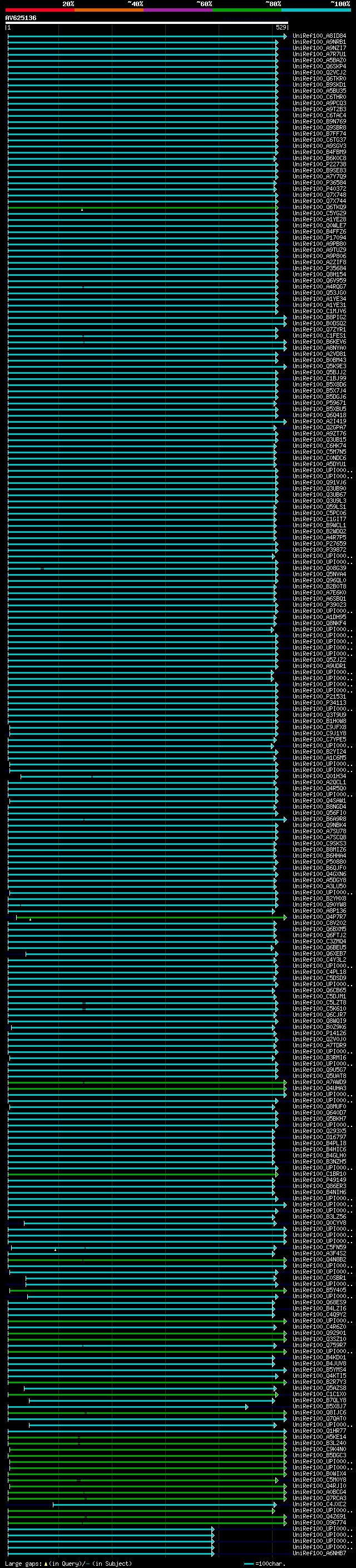The image size is (356, 1568).
Task: Select label UniRef100_A1YE28
Action: click(x=319, y=220)
